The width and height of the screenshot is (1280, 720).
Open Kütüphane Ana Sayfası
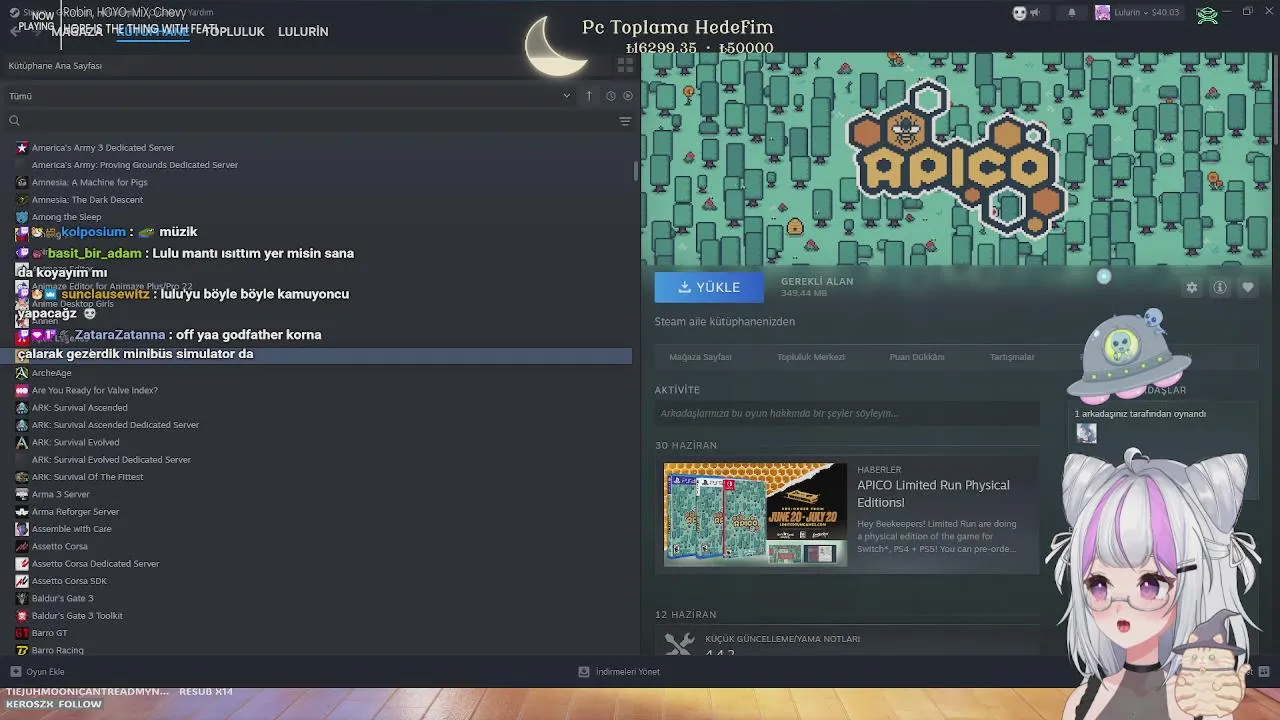pos(55,66)
